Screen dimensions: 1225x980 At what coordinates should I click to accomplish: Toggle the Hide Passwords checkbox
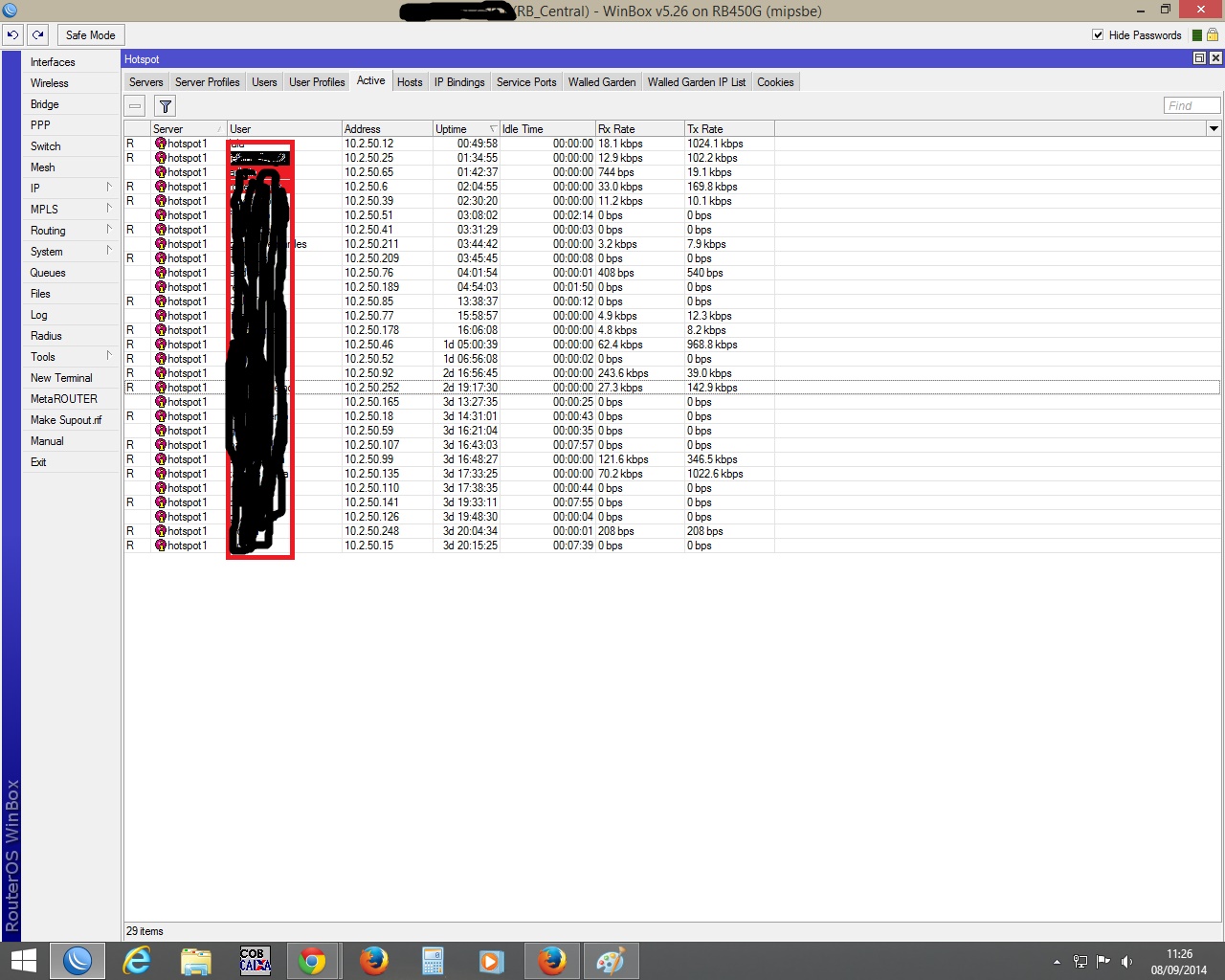point(1098,35)
